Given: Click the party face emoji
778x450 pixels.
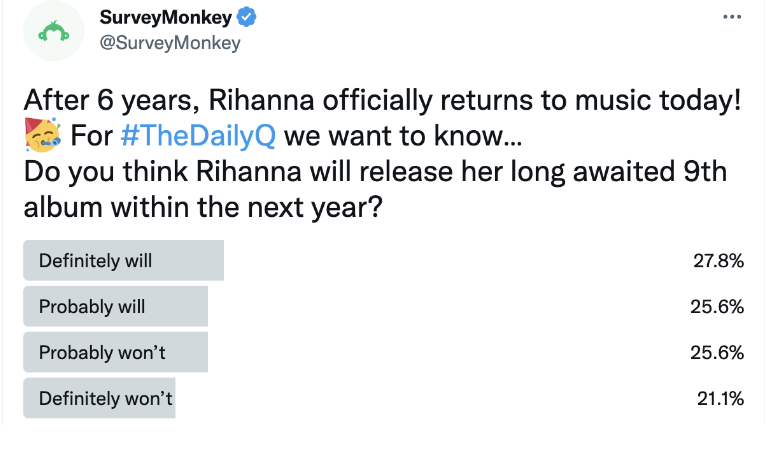Looking at the screenshot, I should click(43, 135).
